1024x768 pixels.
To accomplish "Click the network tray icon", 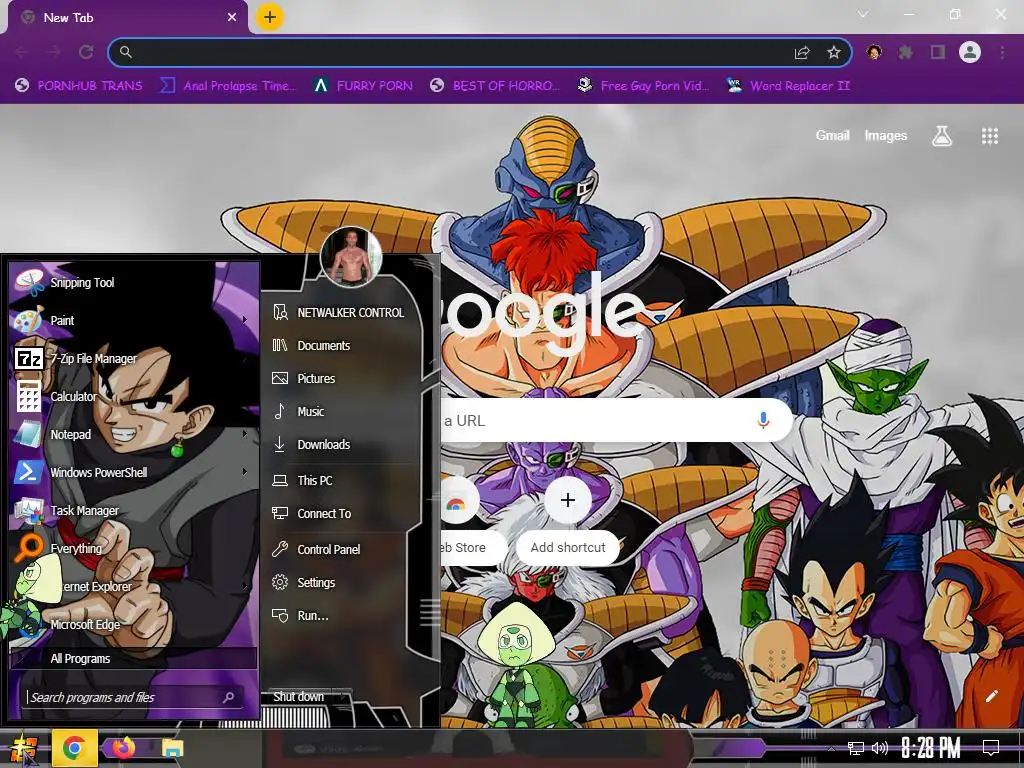I will point(856,748).
